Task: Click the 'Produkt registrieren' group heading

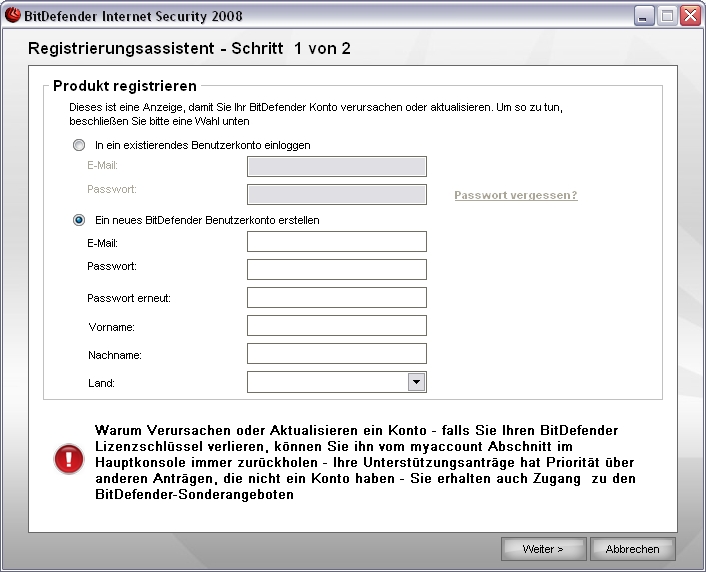Action: pyautogui.click(x=125, y=86)
